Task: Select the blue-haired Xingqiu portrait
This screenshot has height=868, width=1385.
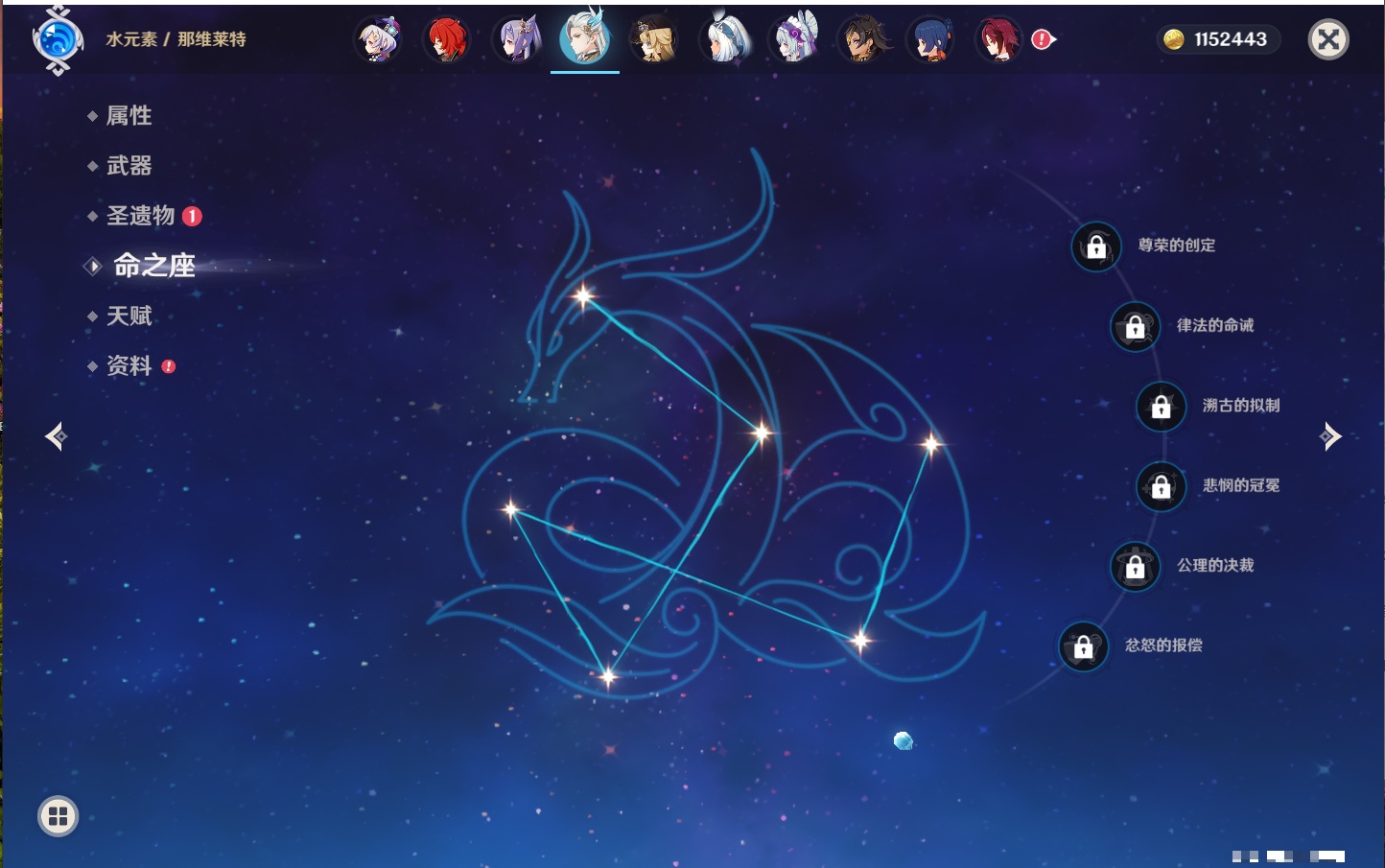Action: (929, 40)
